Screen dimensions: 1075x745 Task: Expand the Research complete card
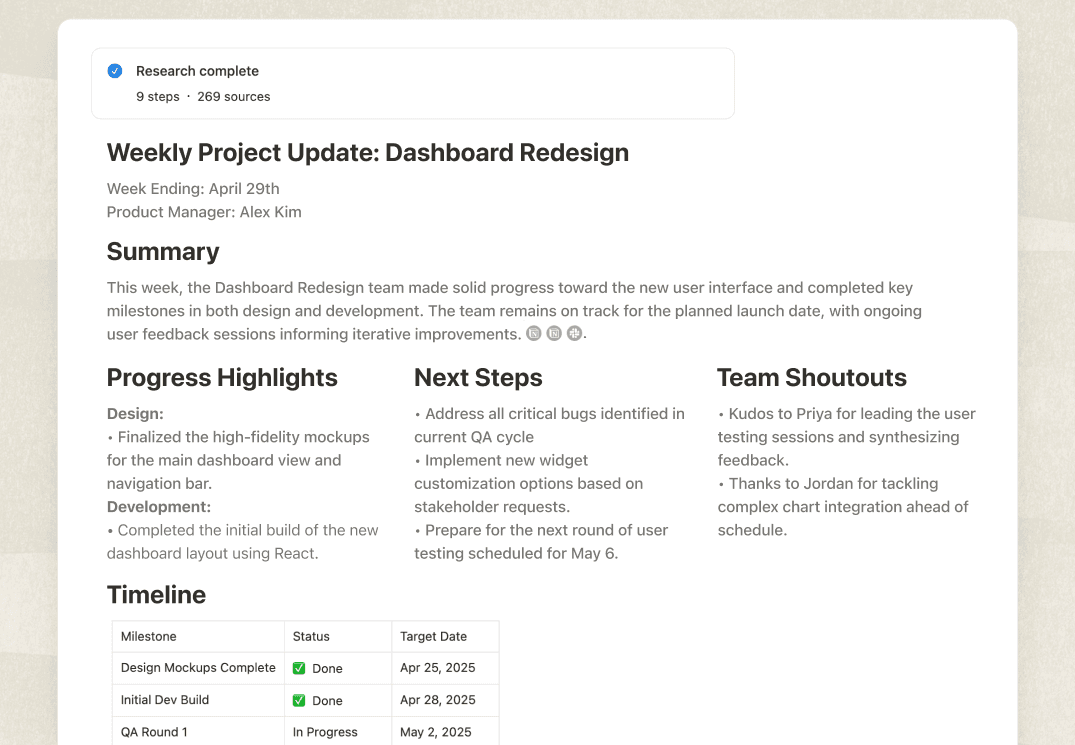(x=413, y=82)
